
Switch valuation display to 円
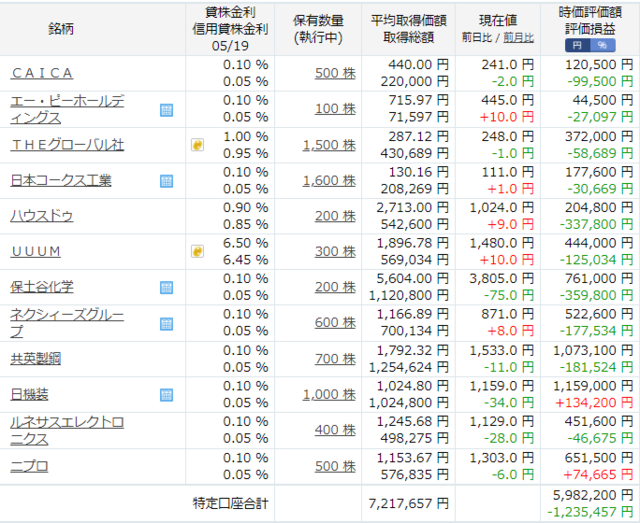(x=578, y=45)
